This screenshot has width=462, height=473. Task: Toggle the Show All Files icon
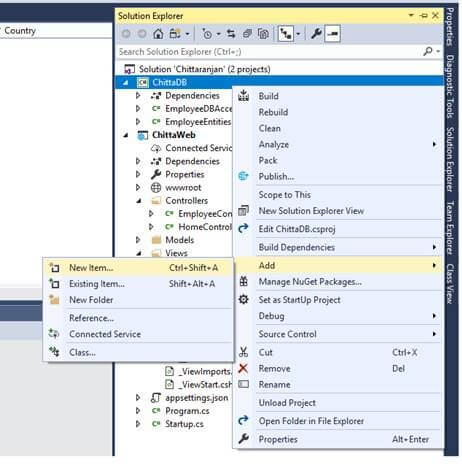263,34
